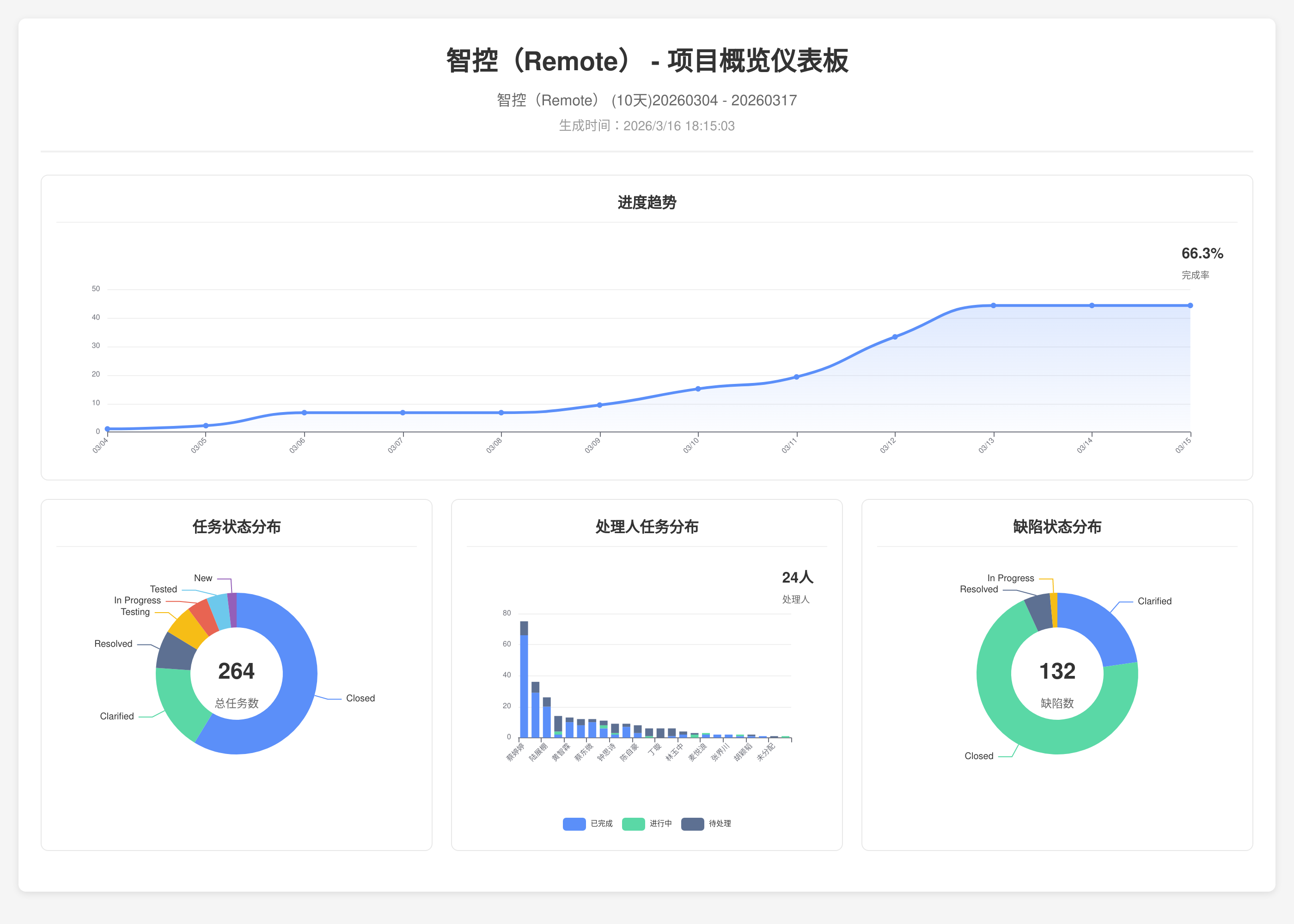Click the 03/09 data point on trend line
This screenshot has height=924, width=1294.
point(599,405)
